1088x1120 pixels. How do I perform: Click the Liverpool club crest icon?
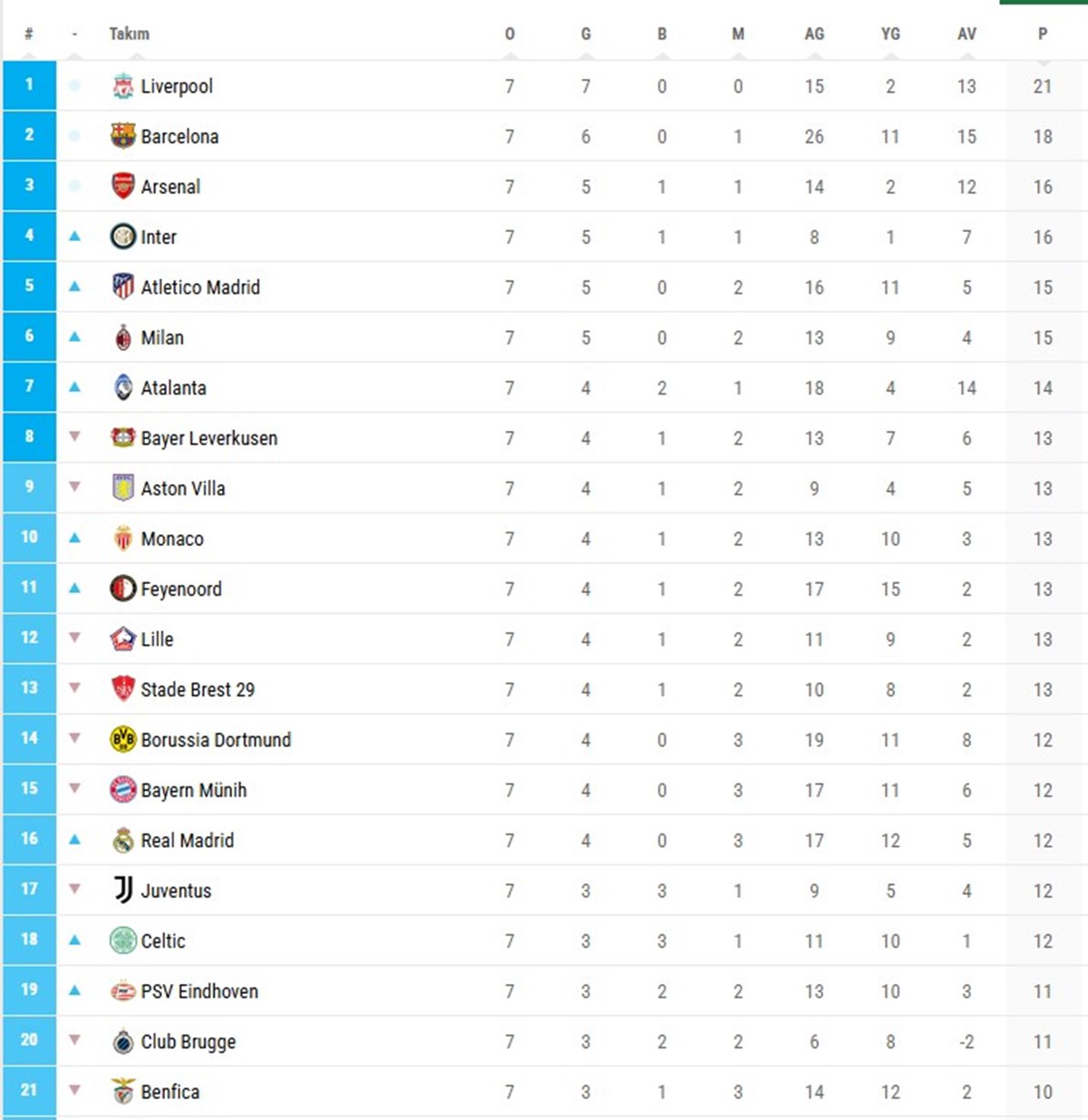pos(123,86)
